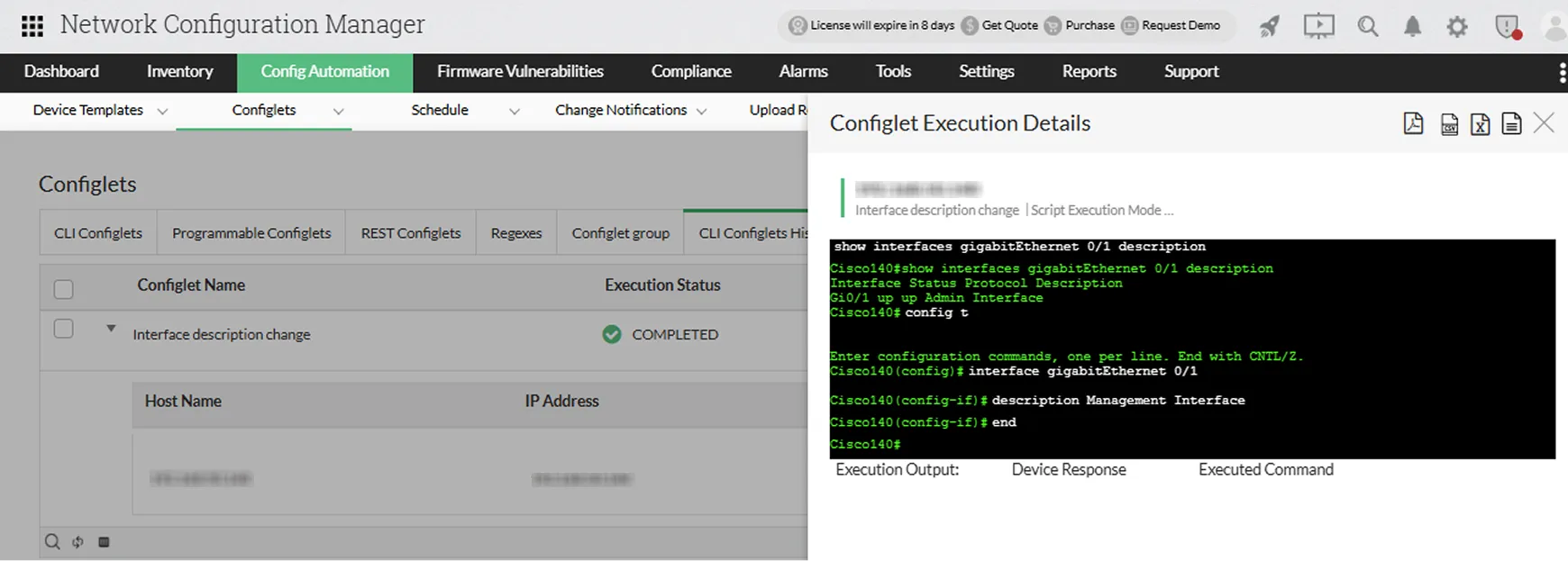
Task: Open the Change Notifications dropdown
Action: tap(701, 112)
